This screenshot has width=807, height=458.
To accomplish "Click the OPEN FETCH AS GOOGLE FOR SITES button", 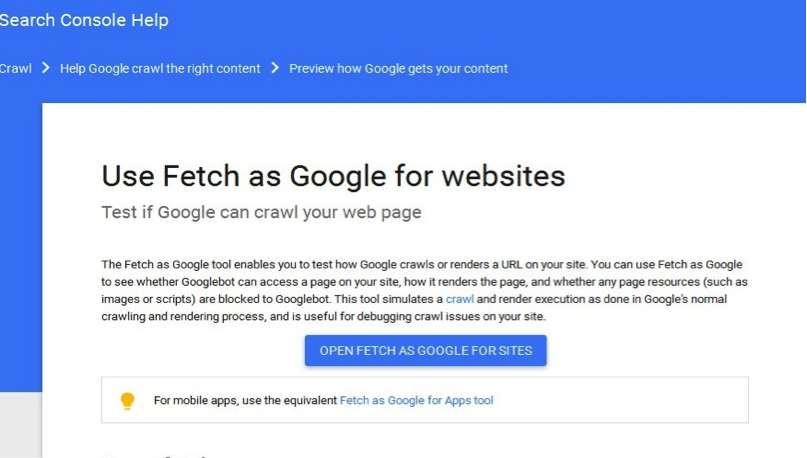I will [426, 350].
